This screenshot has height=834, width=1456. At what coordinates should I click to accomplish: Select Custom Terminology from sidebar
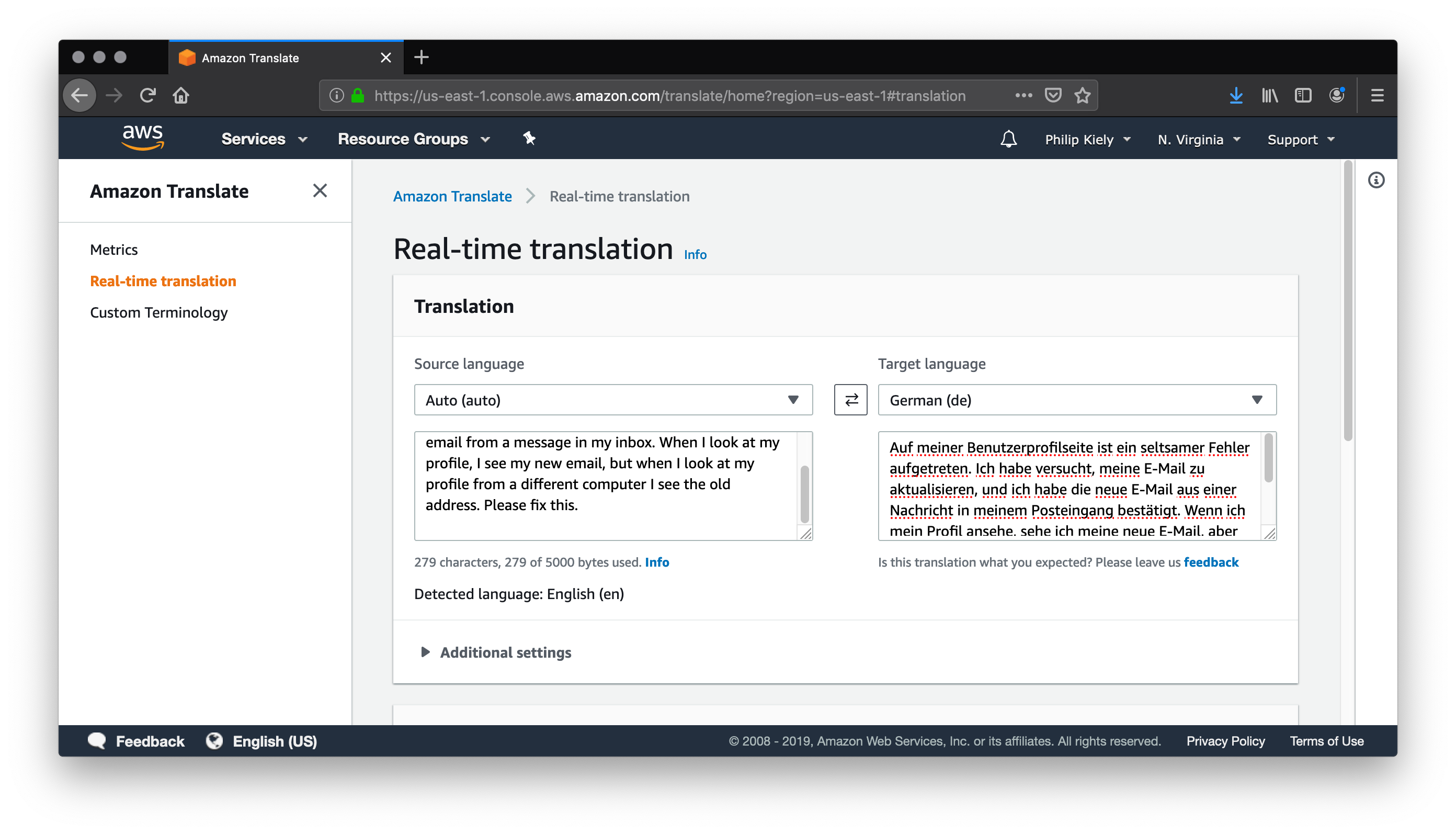pos(159,312)
